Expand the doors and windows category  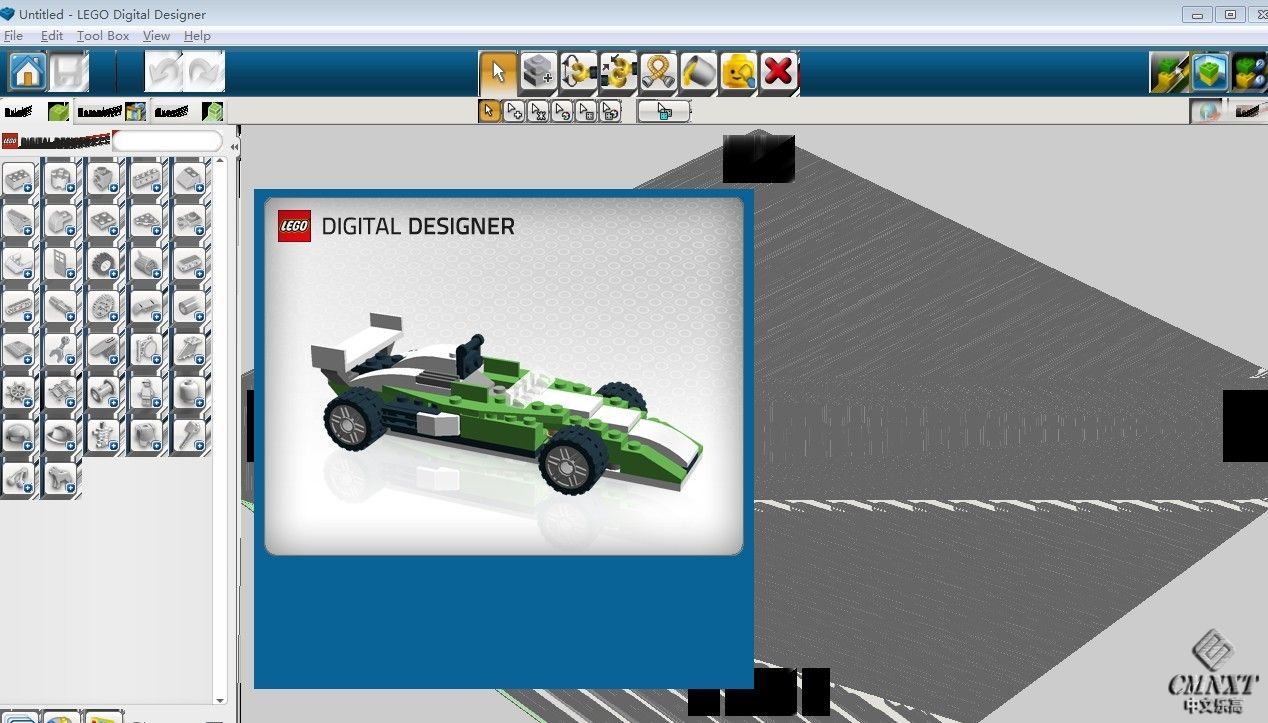click(x=62, y=263)
